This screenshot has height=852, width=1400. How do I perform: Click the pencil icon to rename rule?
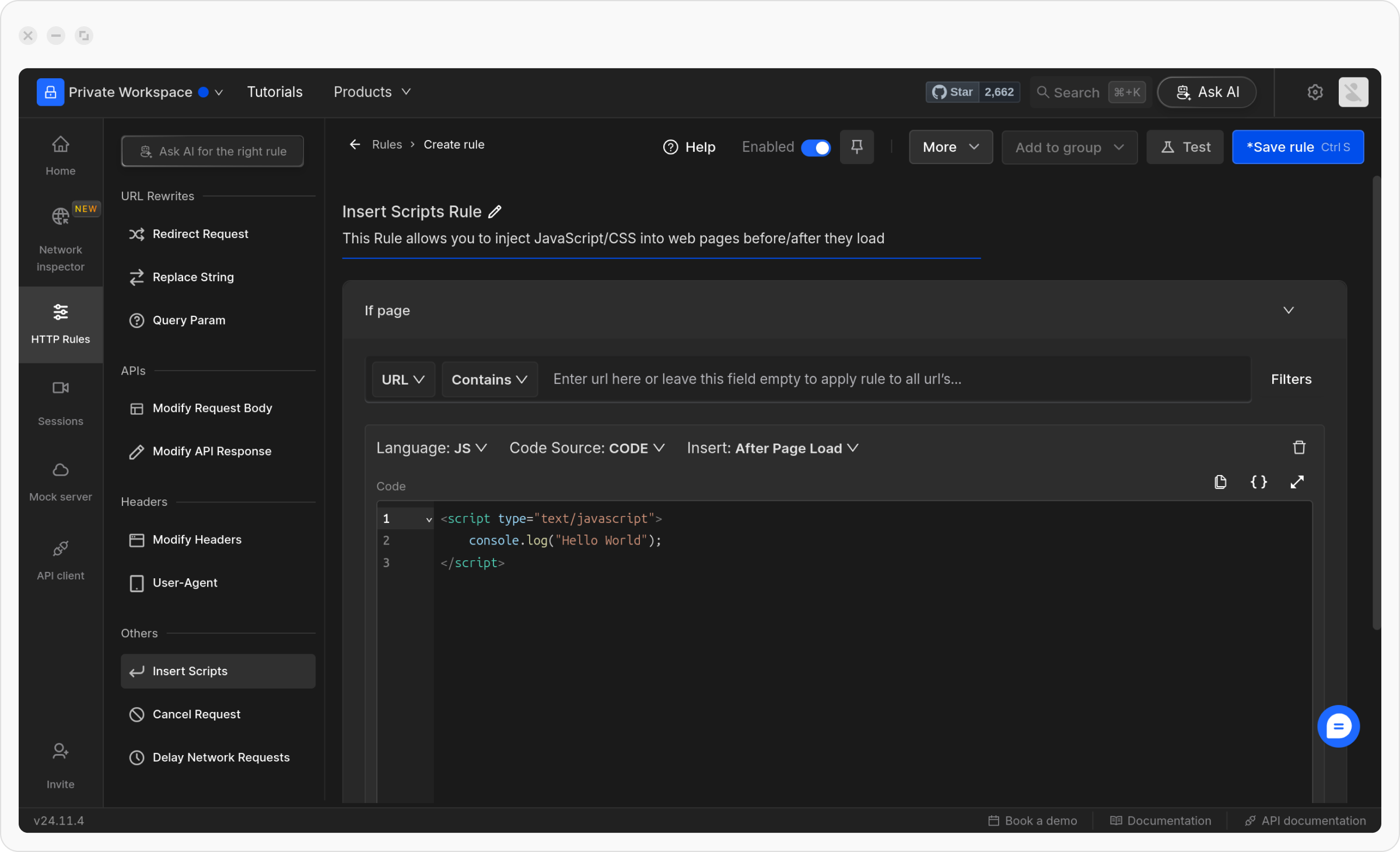pos(495,212)
